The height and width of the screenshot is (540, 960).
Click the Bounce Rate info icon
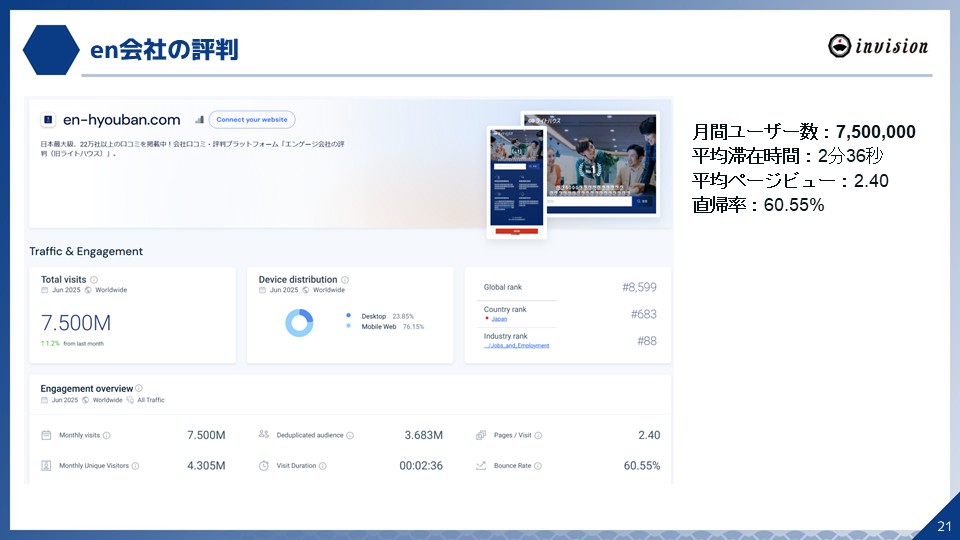click(538, 466)
